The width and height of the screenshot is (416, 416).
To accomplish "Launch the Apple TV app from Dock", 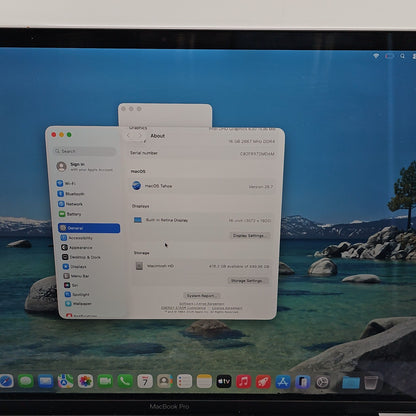I will 224,381.
